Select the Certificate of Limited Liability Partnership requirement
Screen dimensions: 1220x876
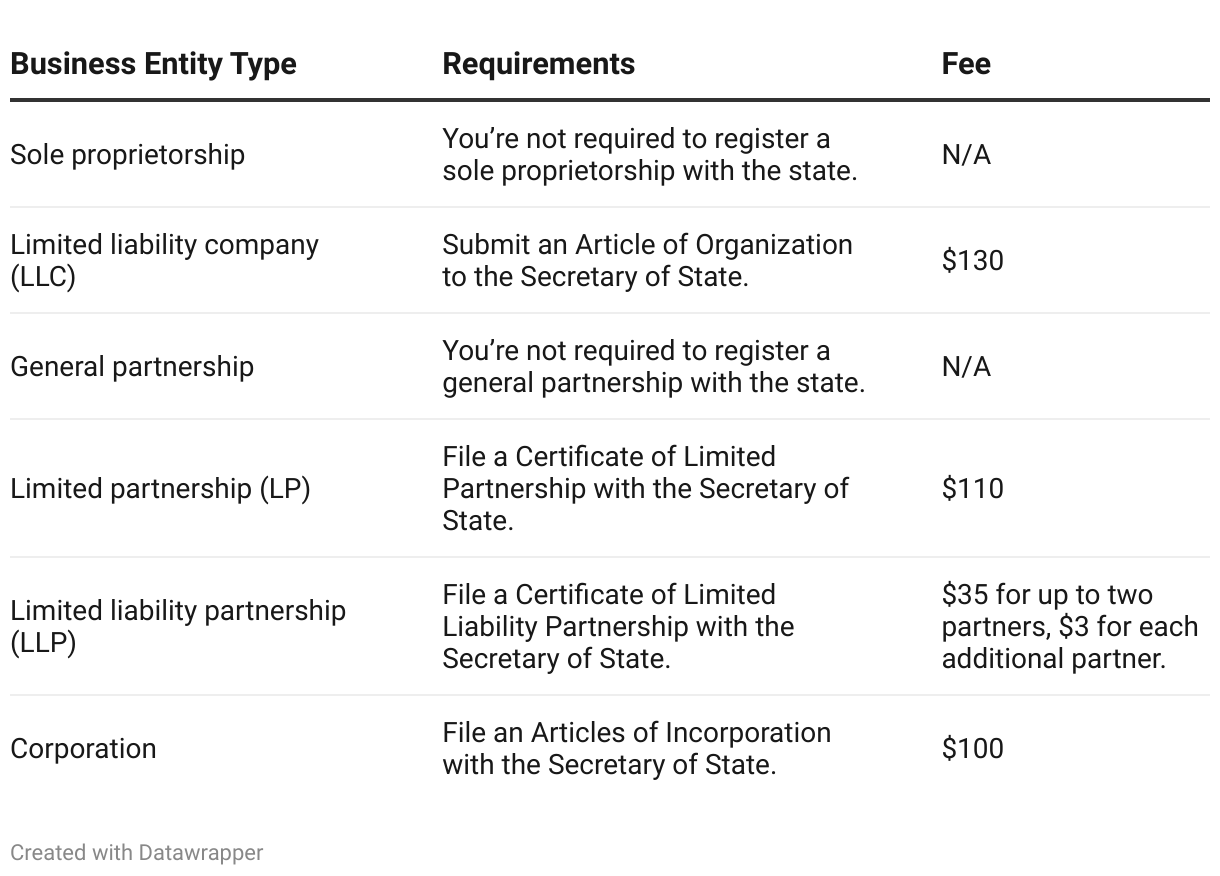click(618, 626)
